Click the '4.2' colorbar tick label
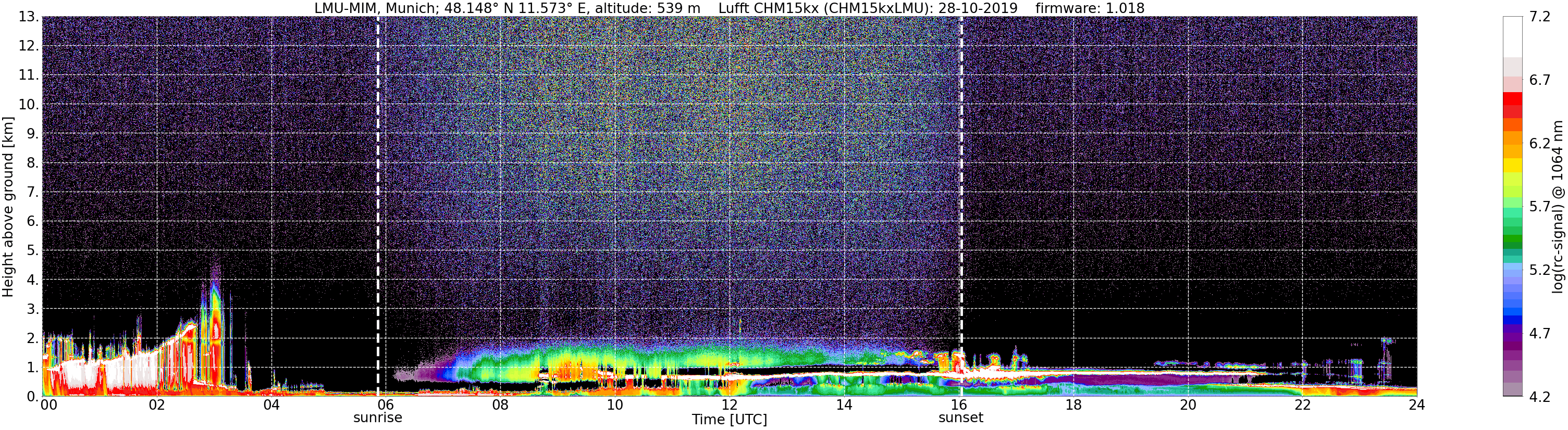This screenshot has height=430, width=1568. pos(1539,397)
